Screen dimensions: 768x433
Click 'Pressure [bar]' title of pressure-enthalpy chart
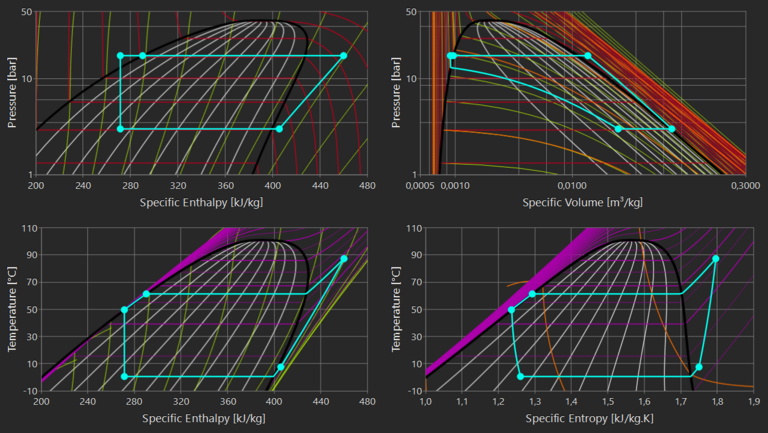(12, 93)
